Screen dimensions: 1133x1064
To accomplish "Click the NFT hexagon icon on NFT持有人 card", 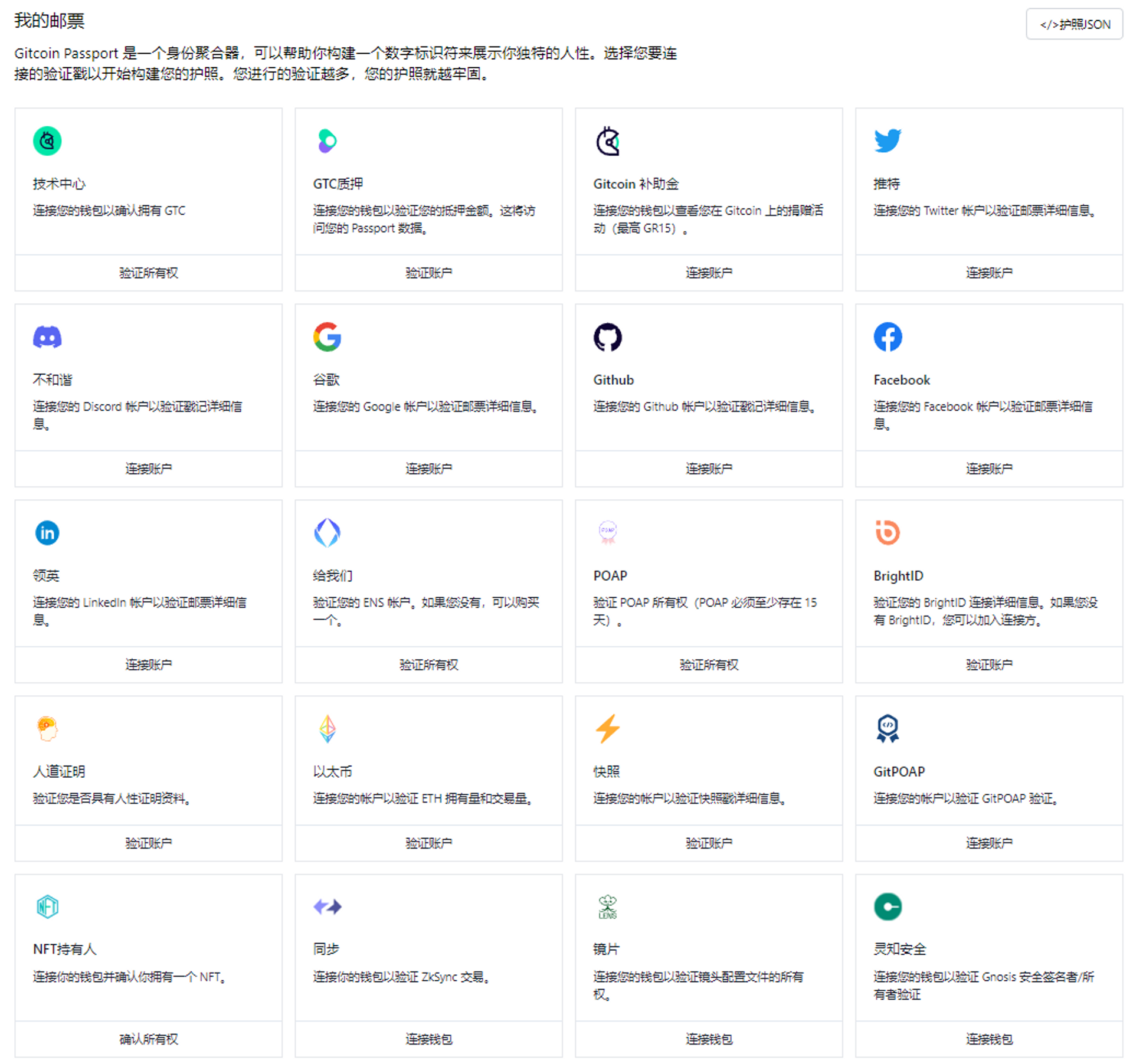I will 47,907.
